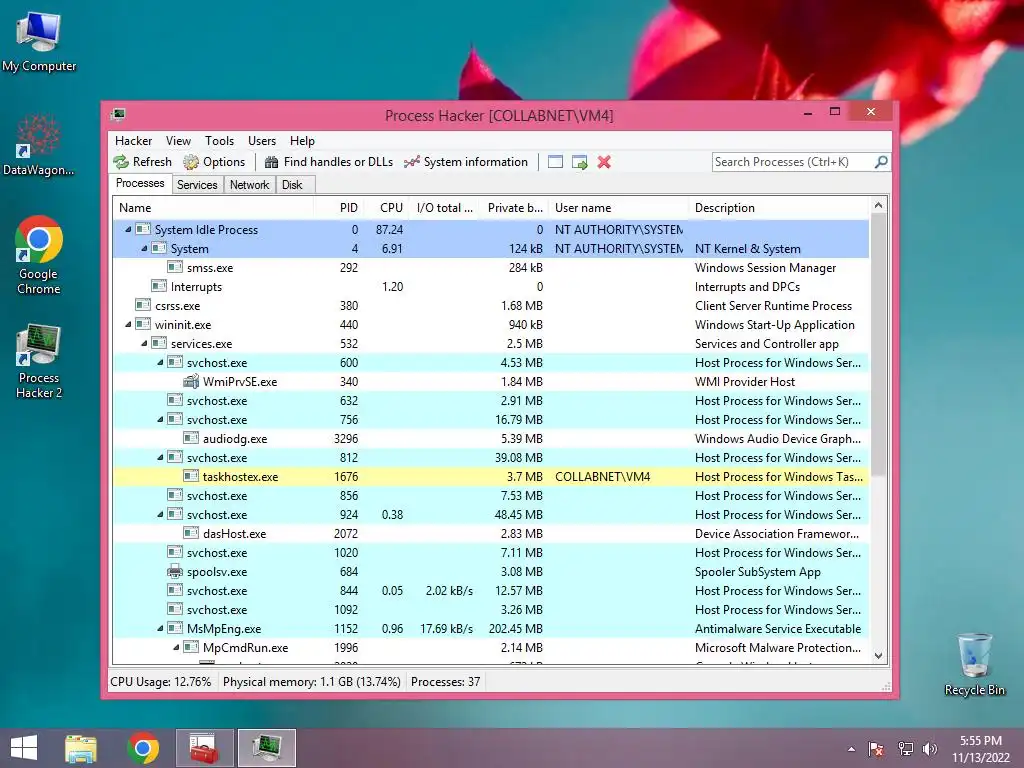
Task: Collapse svchost.exe PID 756 node
Action: 160,419
